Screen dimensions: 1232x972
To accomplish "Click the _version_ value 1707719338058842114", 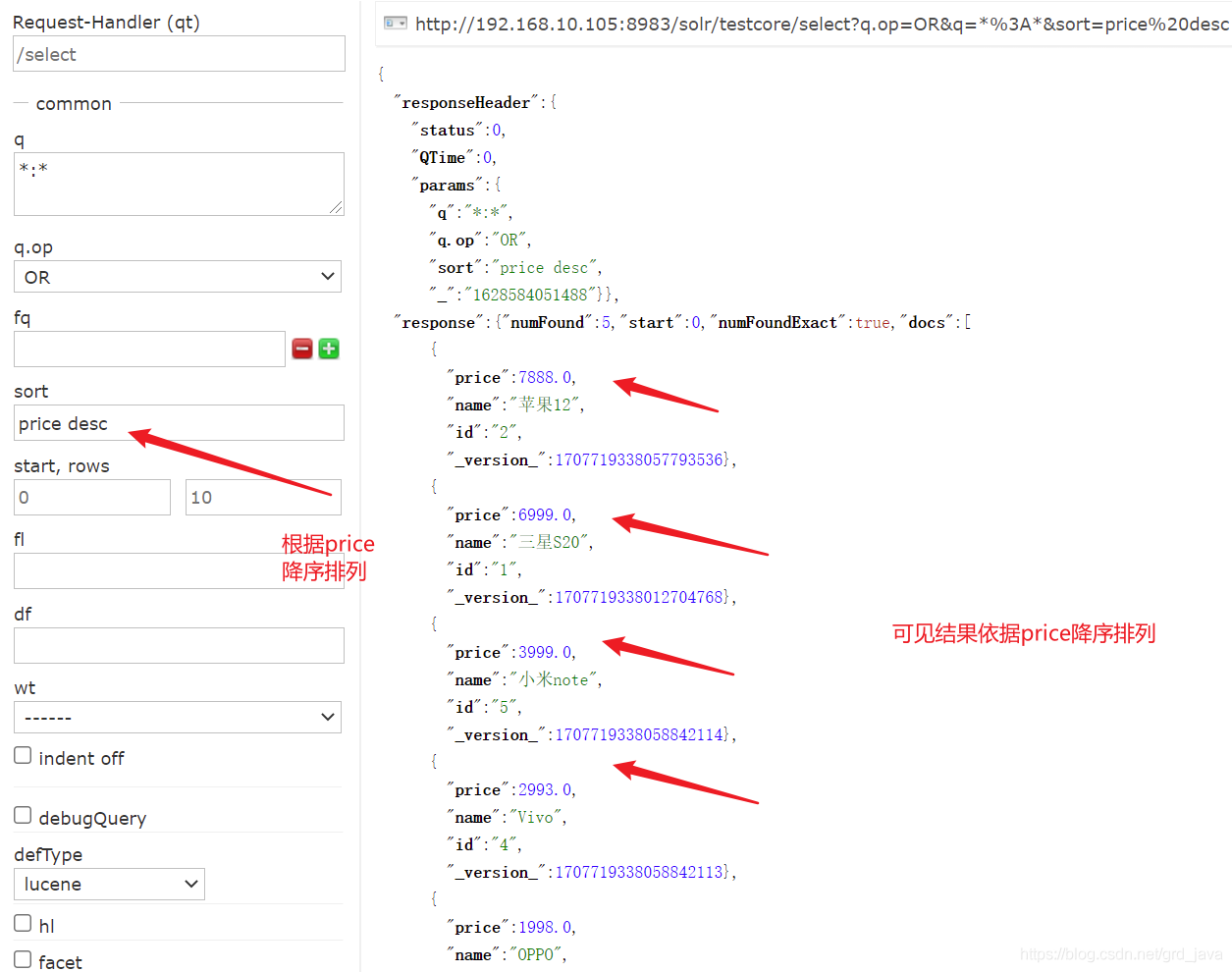I will 639,735.
